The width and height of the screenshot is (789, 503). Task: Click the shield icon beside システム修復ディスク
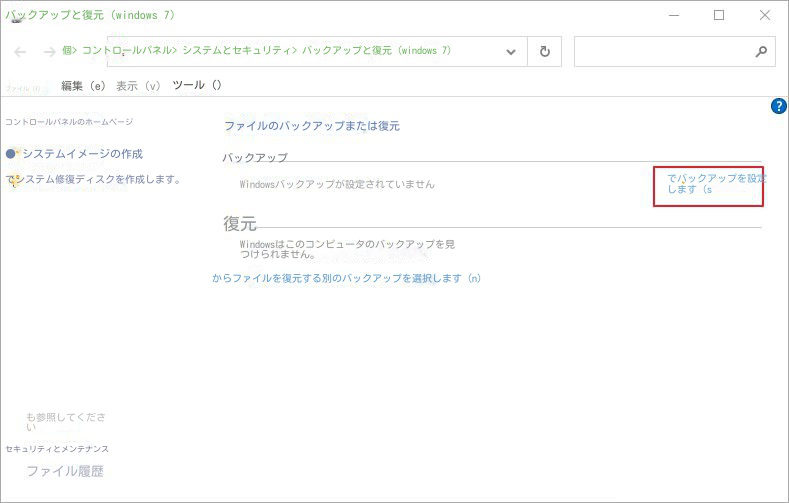(x=12, y=180)
